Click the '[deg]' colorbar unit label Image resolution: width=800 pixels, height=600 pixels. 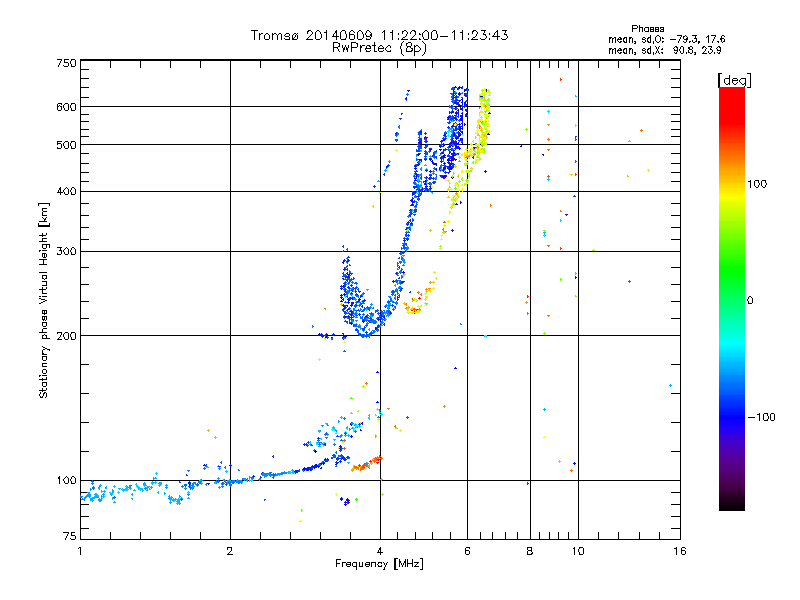[734, 80]
